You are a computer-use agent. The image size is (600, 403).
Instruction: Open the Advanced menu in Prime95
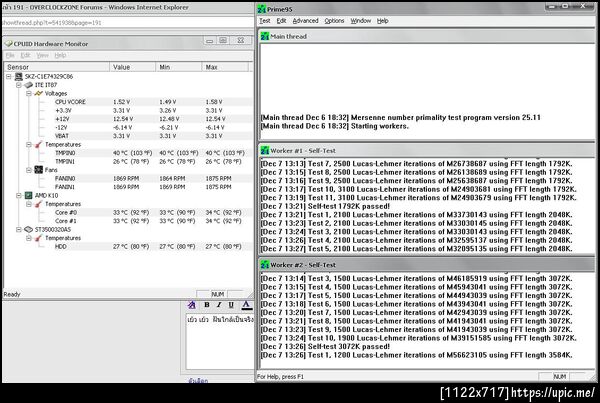pyautogui.click(x=305, y=21)
